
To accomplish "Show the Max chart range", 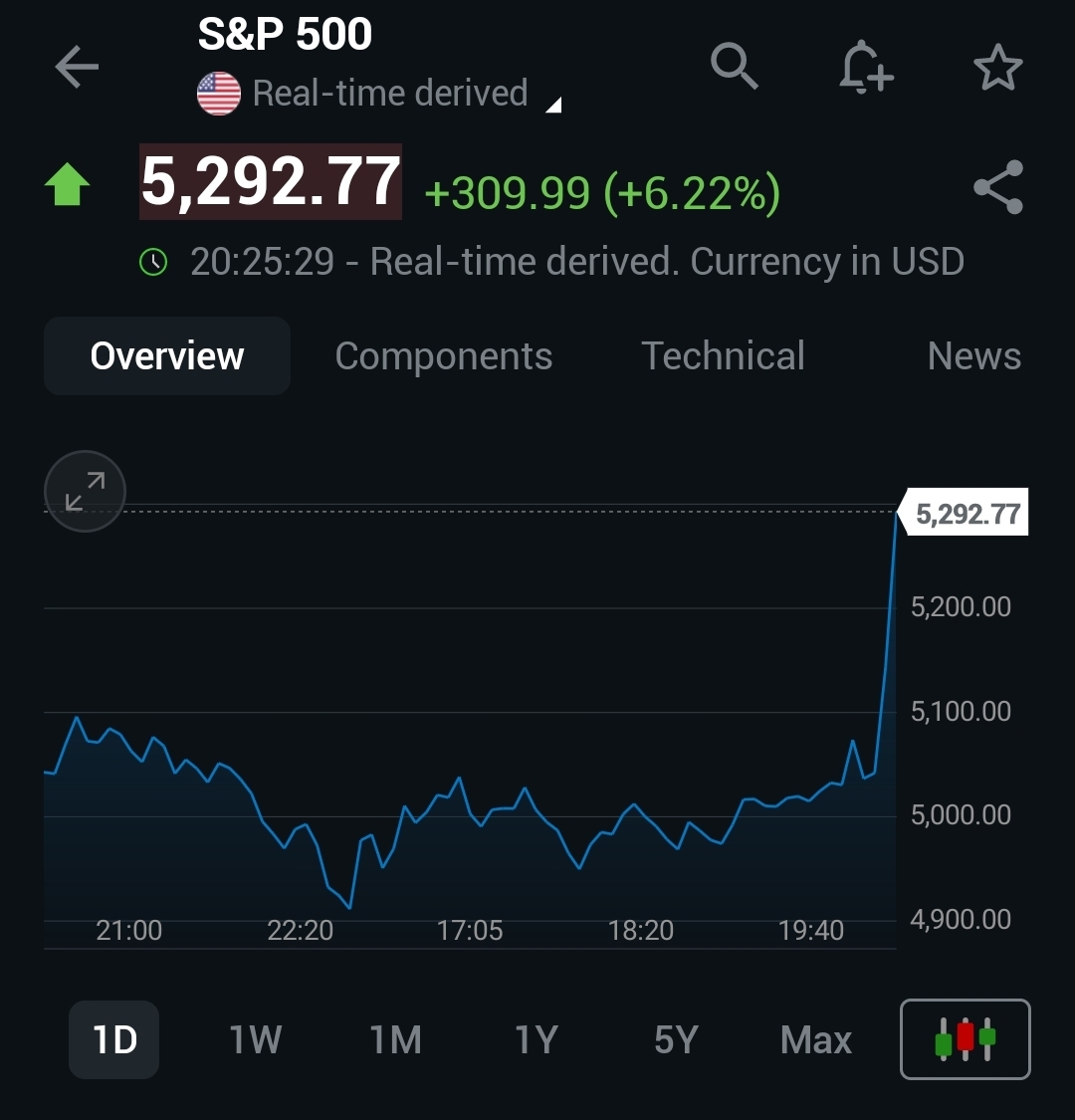I will click(816, 1040).
